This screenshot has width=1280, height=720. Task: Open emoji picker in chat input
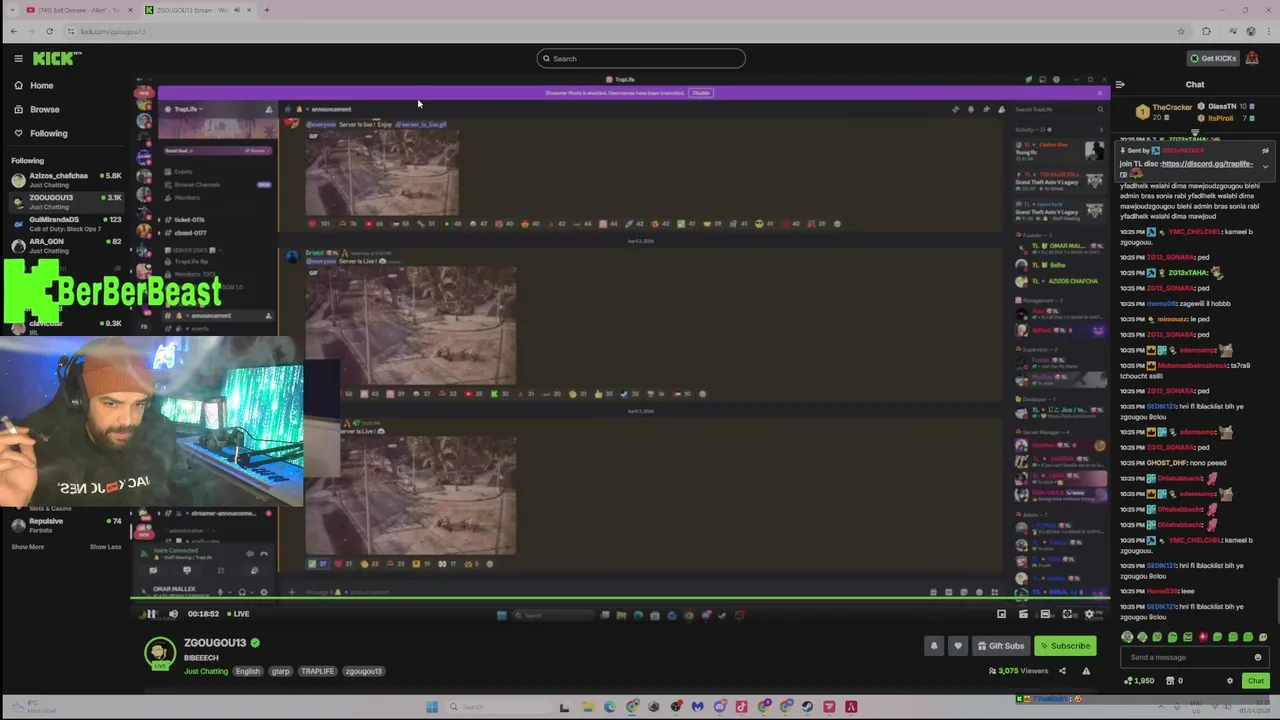[x=1258, y=657]
